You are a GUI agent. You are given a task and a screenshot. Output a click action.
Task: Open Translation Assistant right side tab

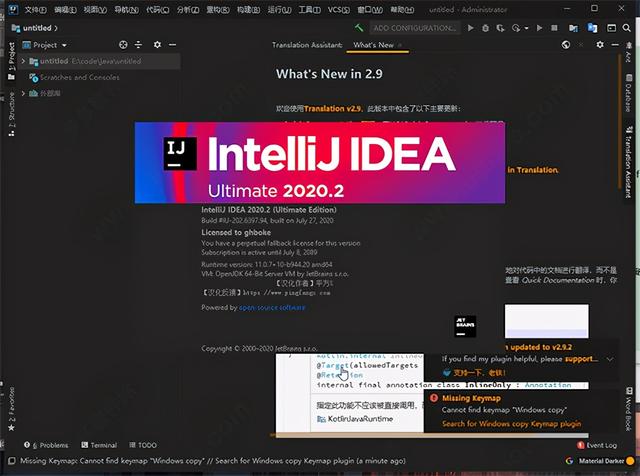[x=629, y=162]
